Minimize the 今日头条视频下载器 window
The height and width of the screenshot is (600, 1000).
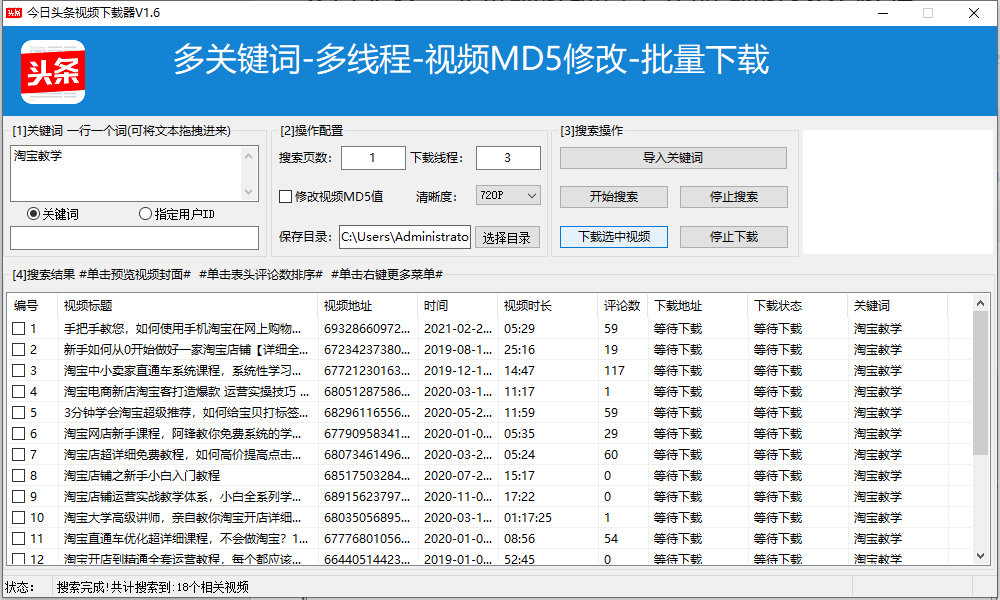tap(883, 13)
